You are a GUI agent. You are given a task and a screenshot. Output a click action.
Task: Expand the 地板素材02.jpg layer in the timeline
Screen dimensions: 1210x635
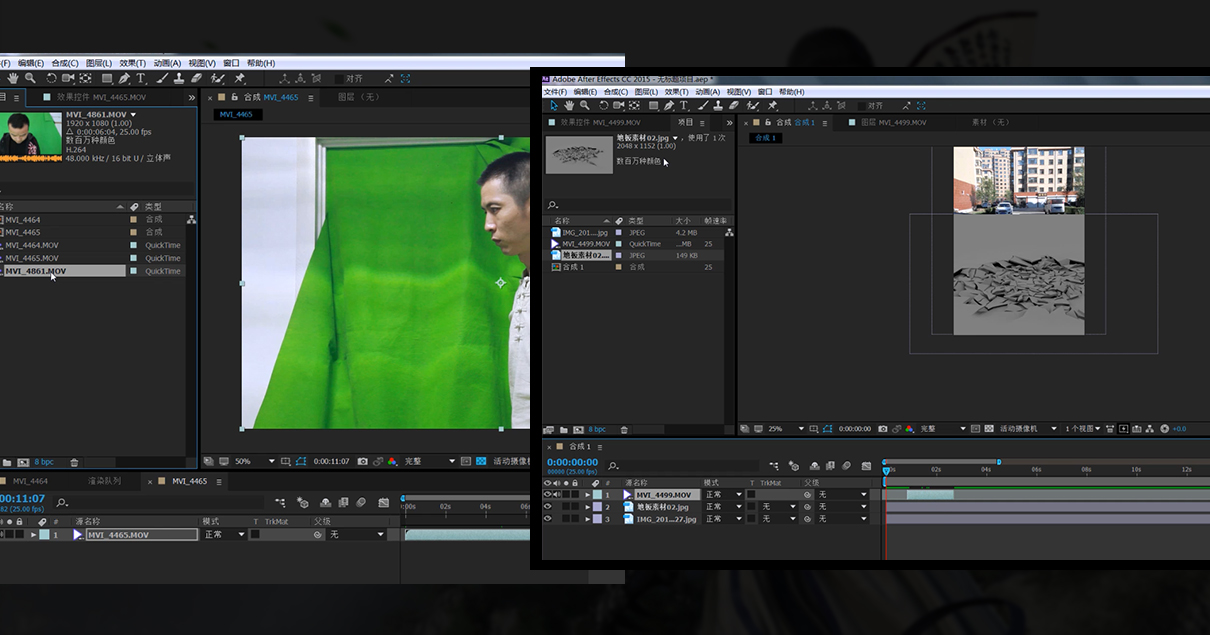(x=588, y=507)
